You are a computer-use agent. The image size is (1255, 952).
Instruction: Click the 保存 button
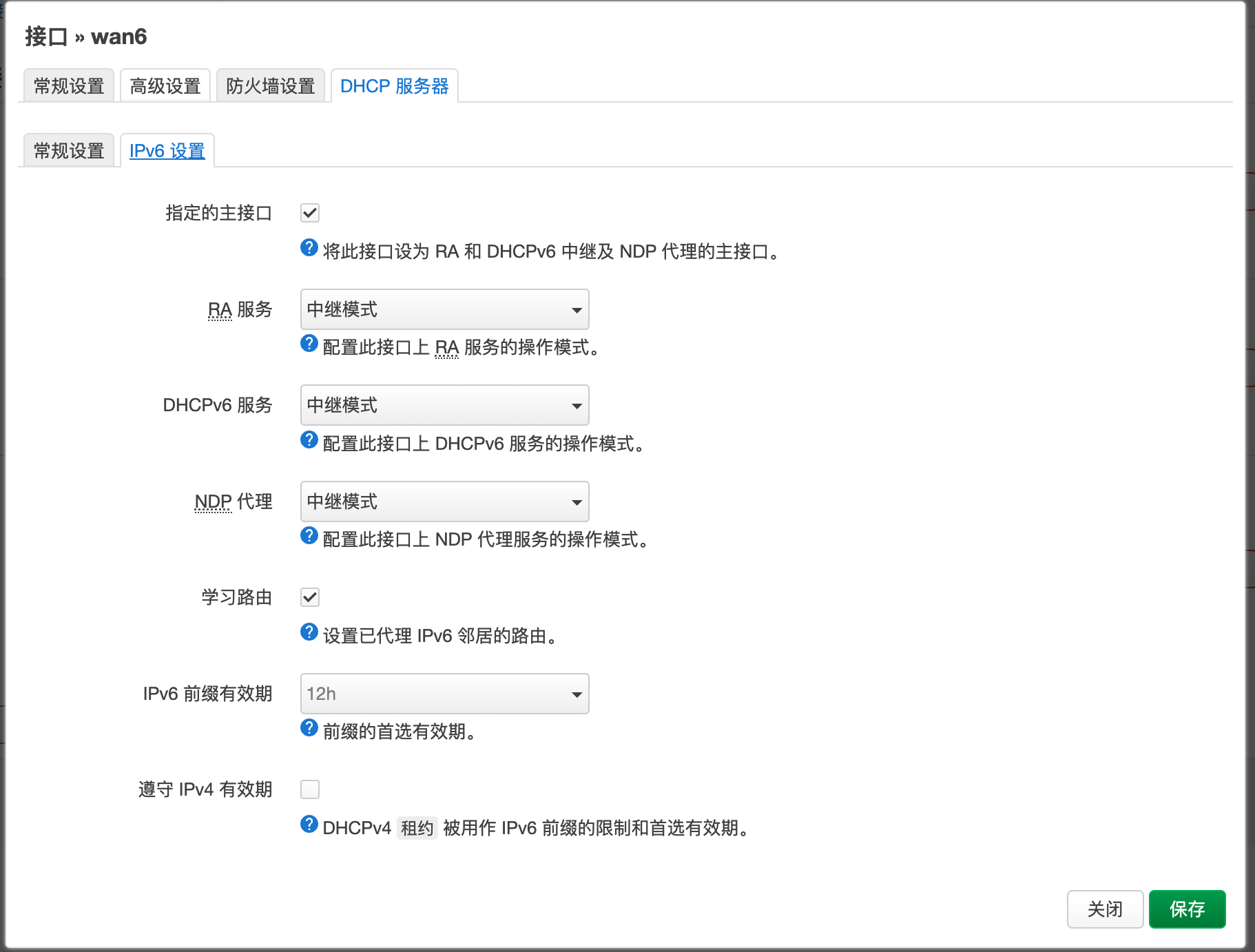[x=1186, y=909]
